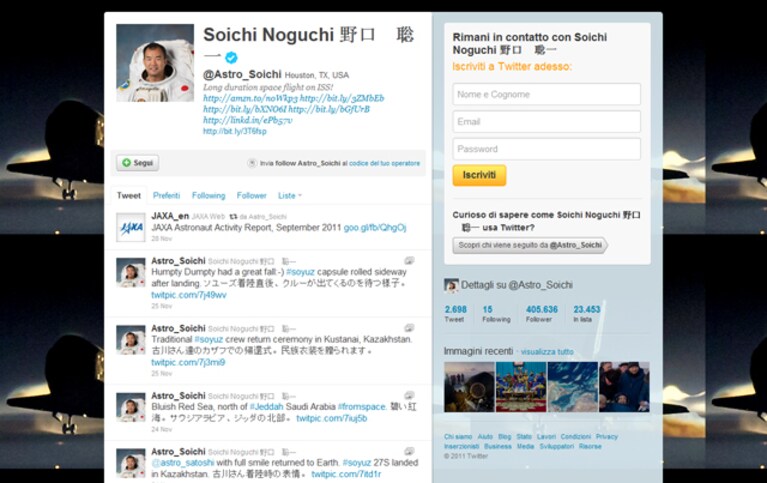Open the Follower tab
The image size is (767, 483).
(251, 195)
